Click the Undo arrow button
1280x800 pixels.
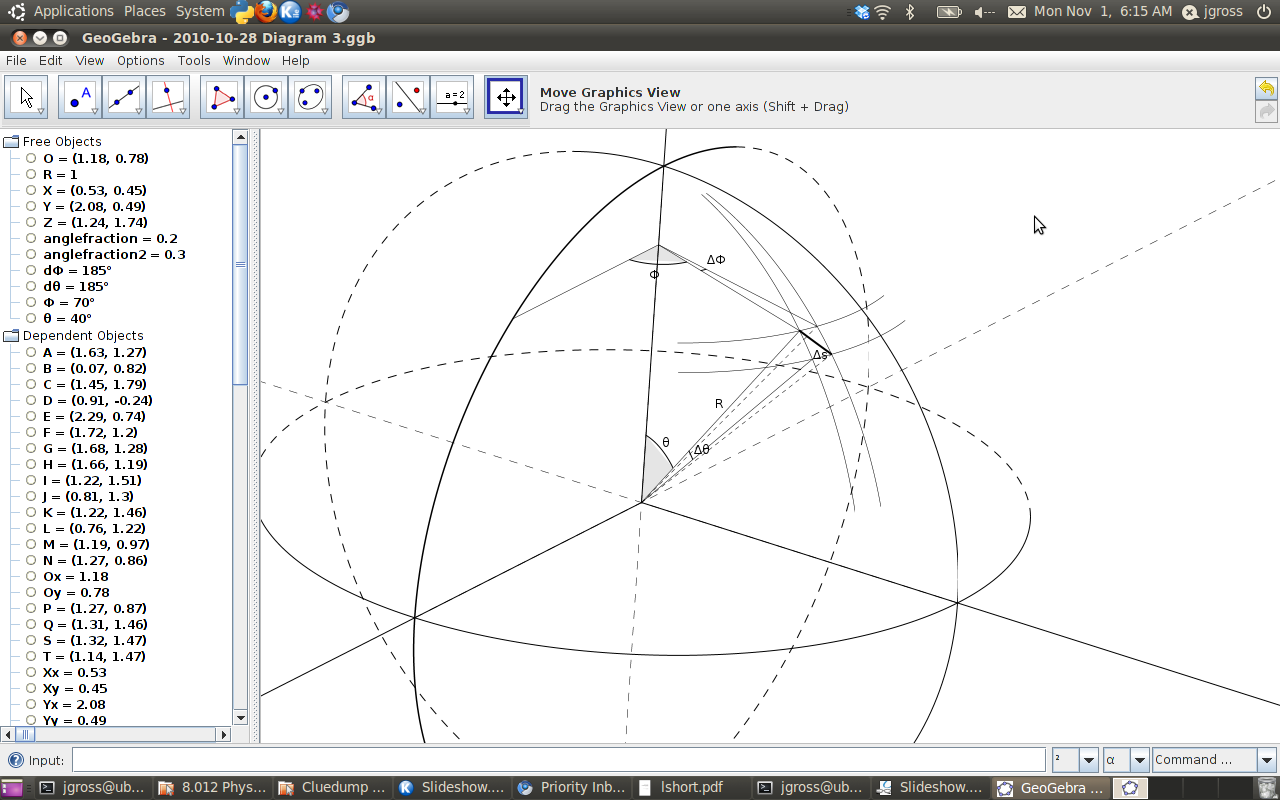coord(1266,88)
